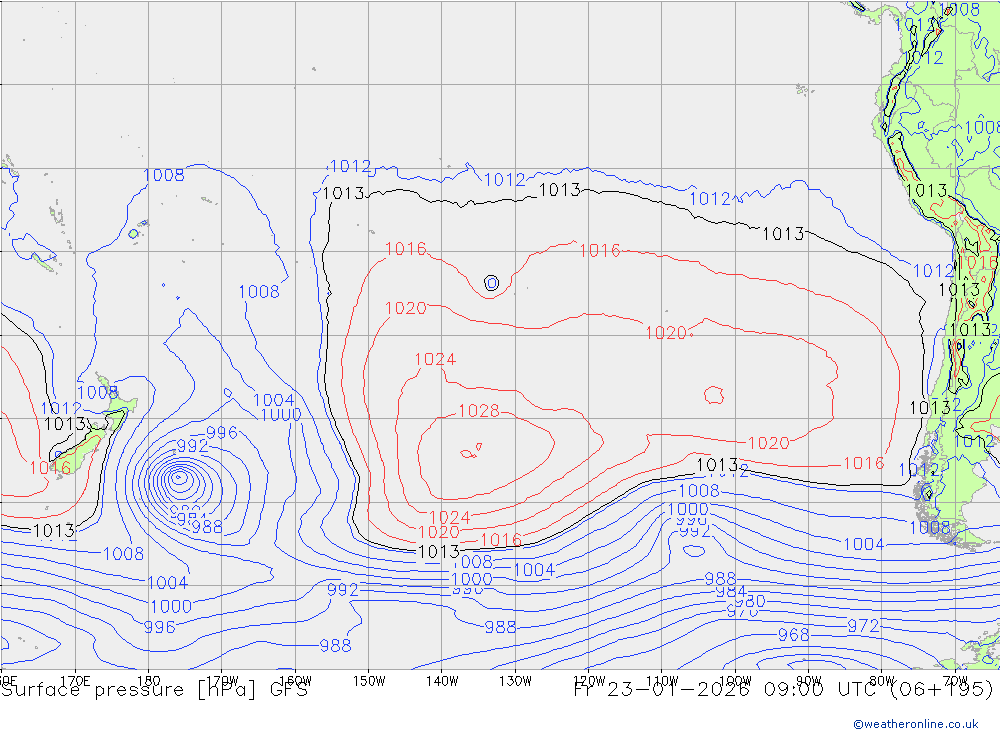Click the 170E longitude axis label
Screen dimensions: 1000x733
coord(76,681)
